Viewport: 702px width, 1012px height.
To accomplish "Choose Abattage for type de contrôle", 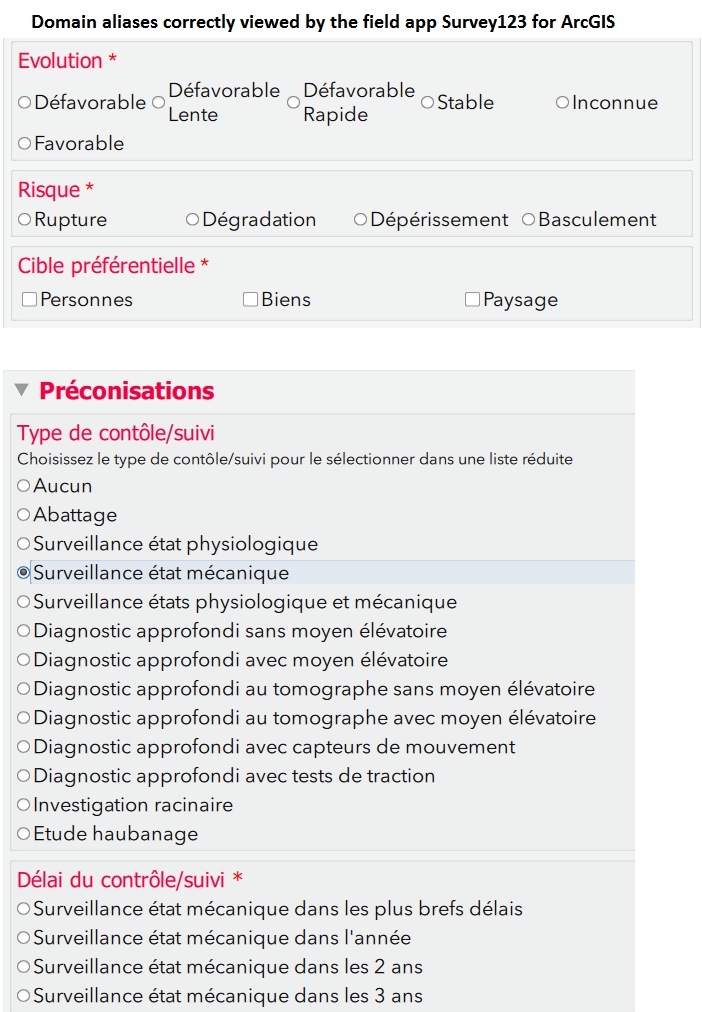I will (22, 514).
